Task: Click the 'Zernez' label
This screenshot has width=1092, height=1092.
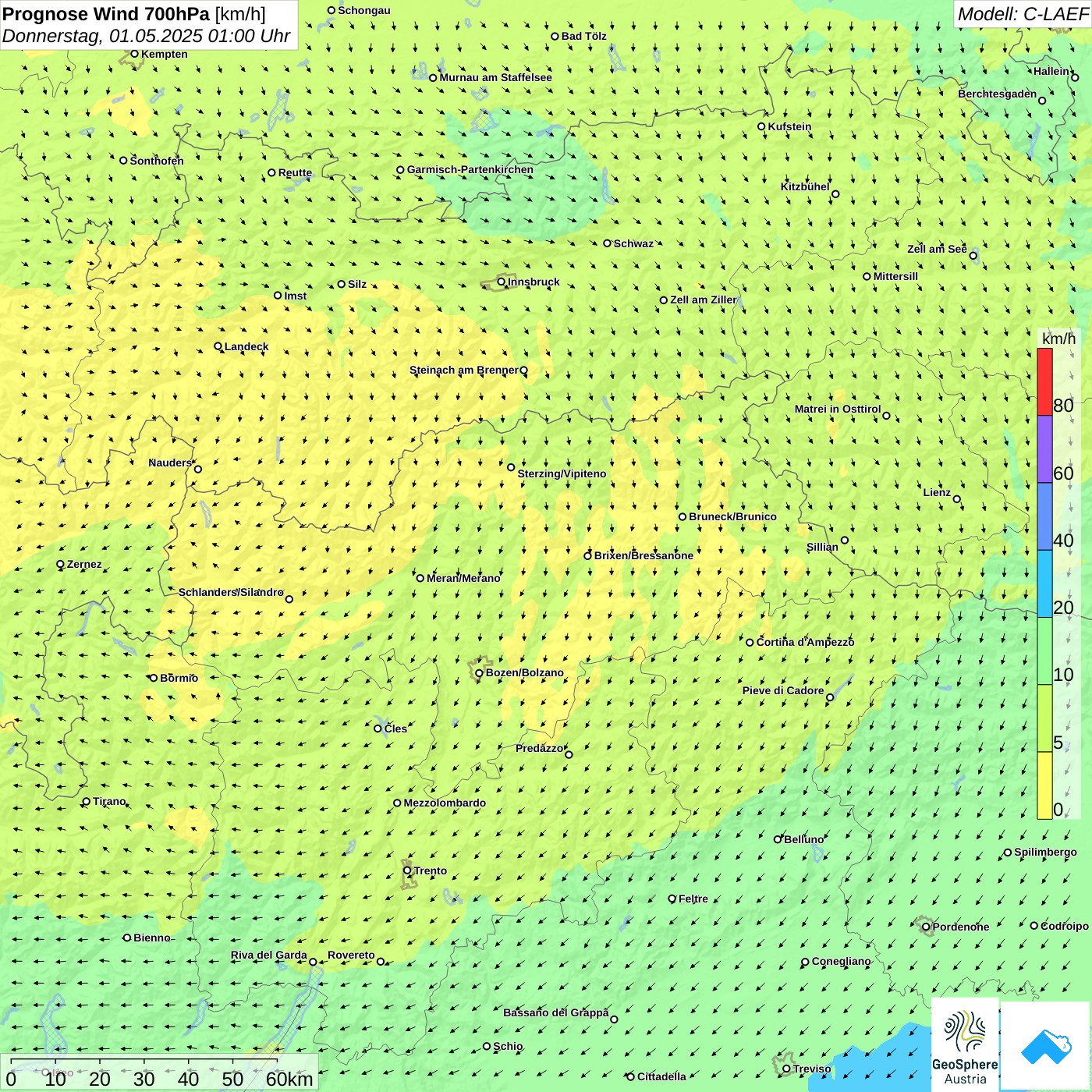Action: click(x=84, y=564)
